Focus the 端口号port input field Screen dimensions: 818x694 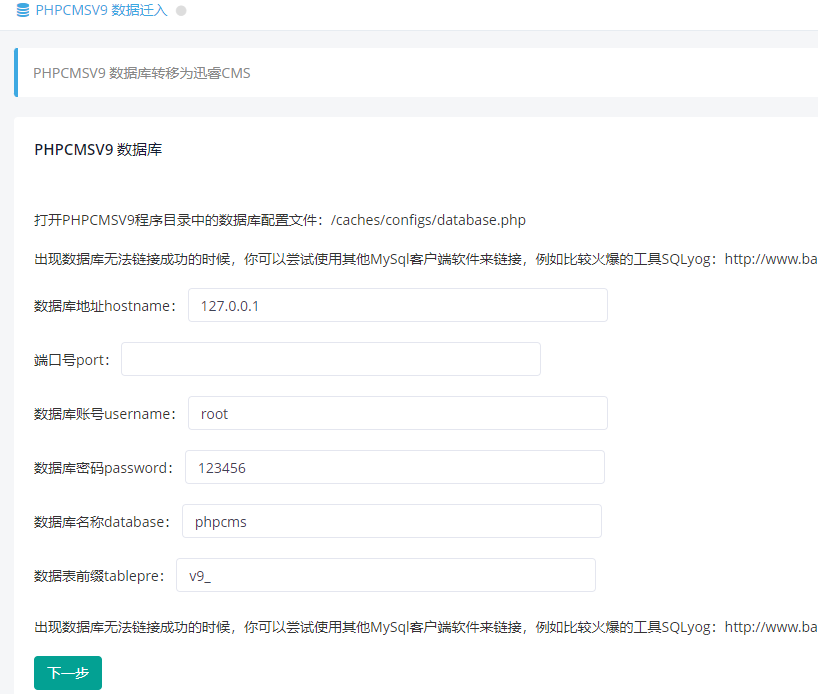click(x=331, y=359)
